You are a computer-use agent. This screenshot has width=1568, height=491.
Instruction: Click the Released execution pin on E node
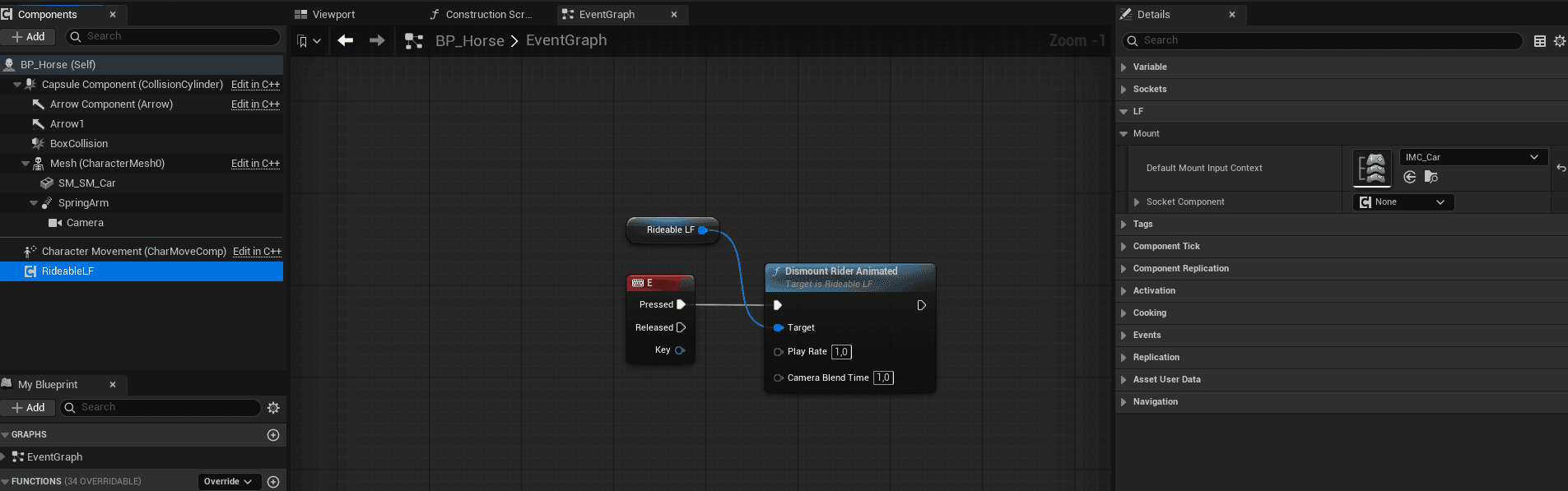[681, 327]
